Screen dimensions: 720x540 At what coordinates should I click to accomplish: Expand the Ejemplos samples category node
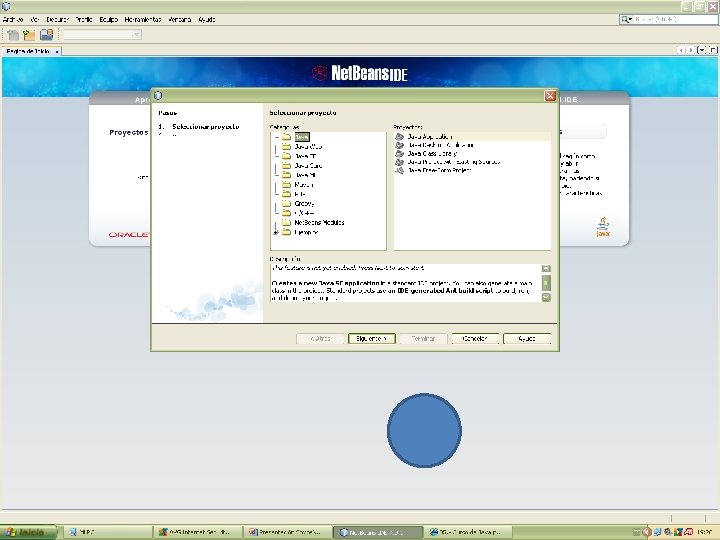point(276,232)
